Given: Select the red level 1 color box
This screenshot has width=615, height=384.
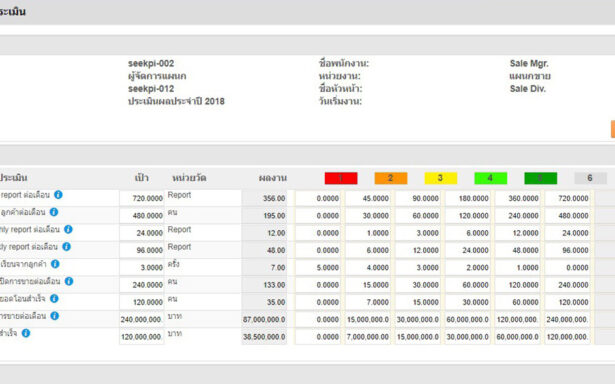Looking at the screenshot, I should point(341,178).
